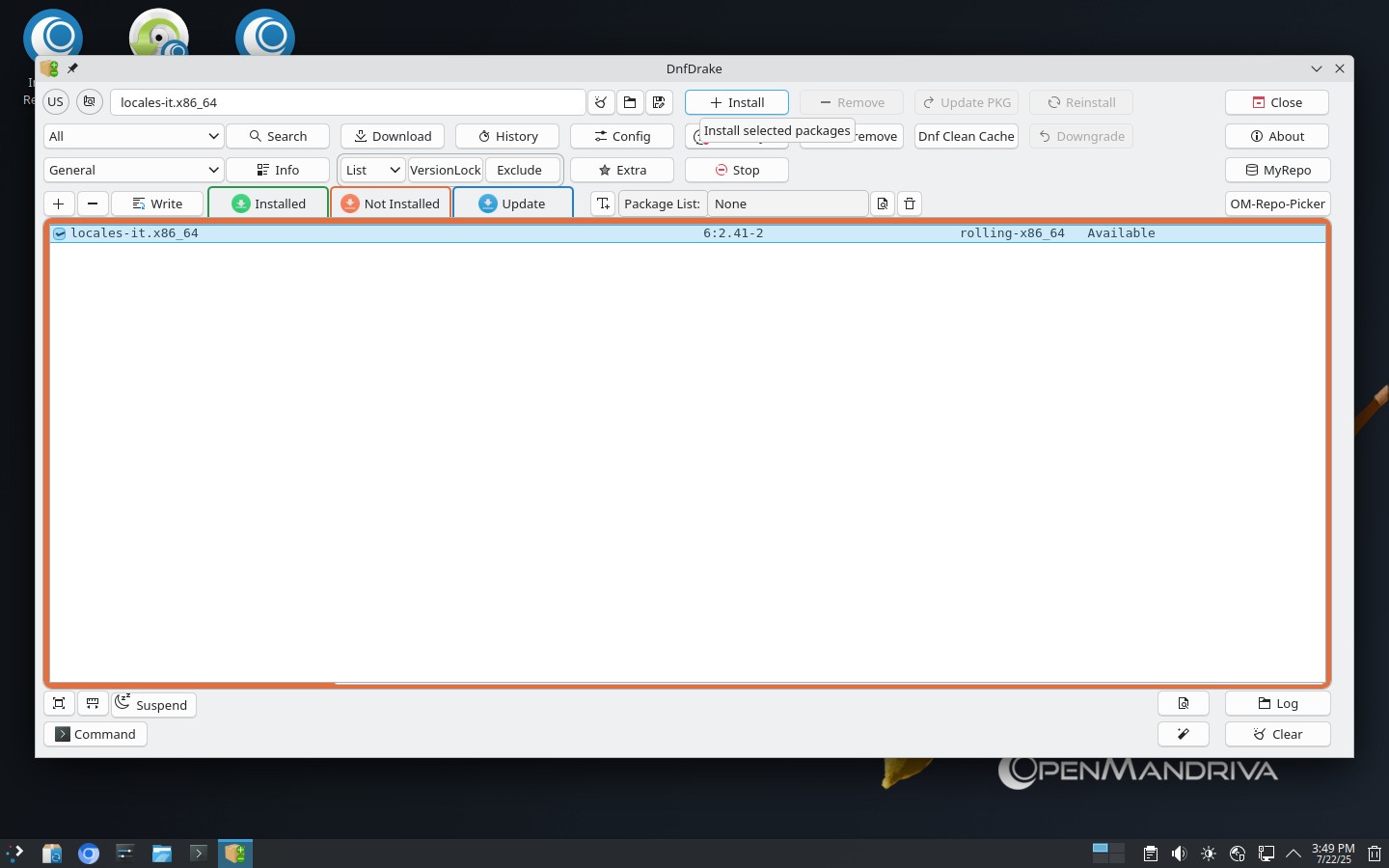Clear the search field with the broom icon
This screenshot has width=1389, height=868.
click(x=601, y=102)
